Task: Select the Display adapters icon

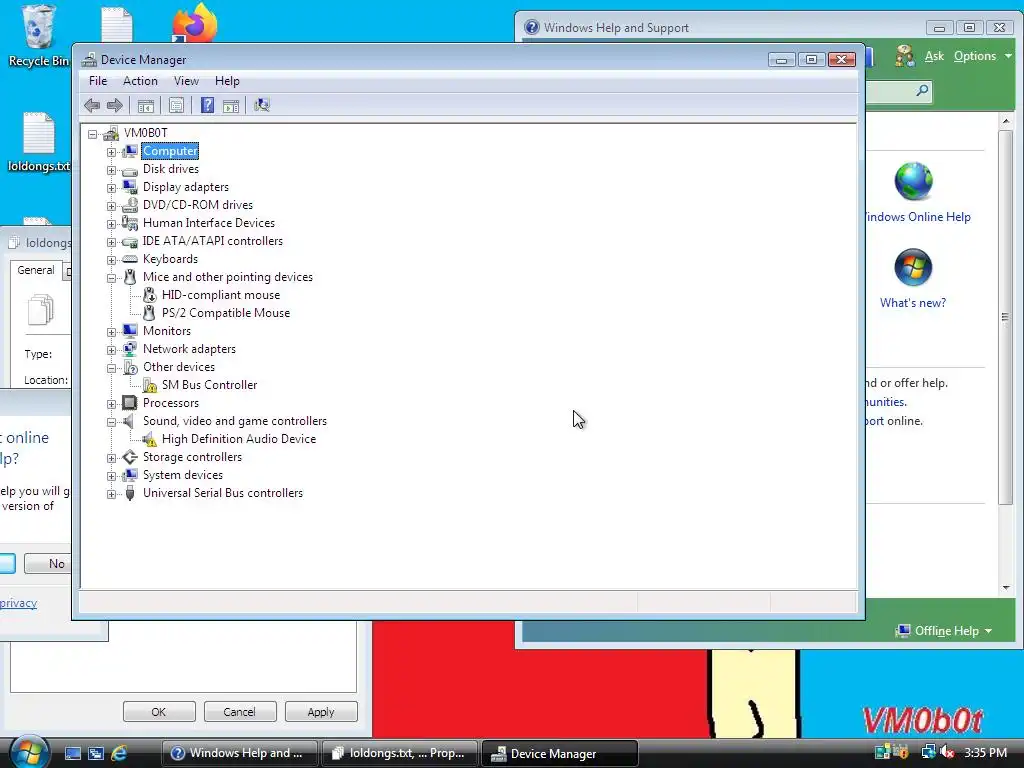Action: click(x=130, y=187)
